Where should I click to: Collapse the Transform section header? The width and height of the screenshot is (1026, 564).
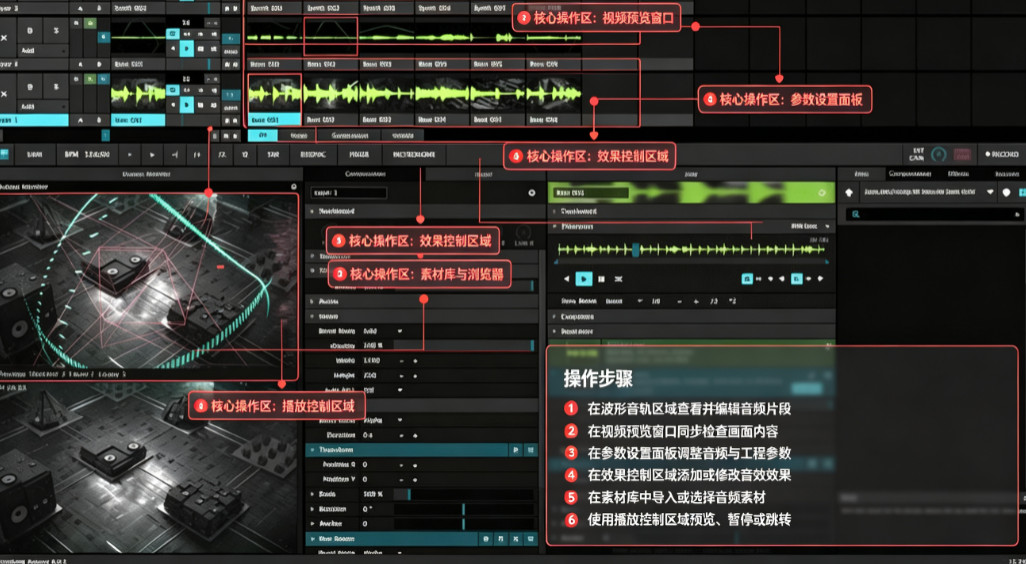pos(312,450)
